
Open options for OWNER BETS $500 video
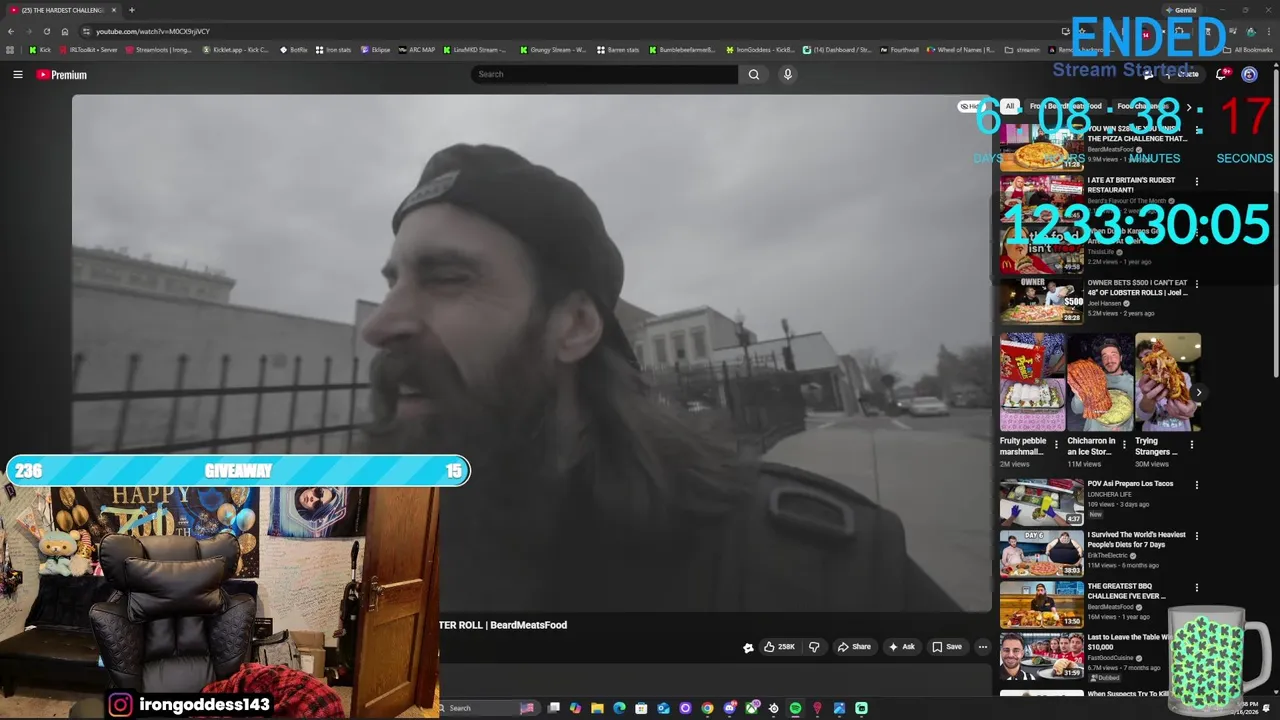pyautogui.click(x=1197, y=284)
